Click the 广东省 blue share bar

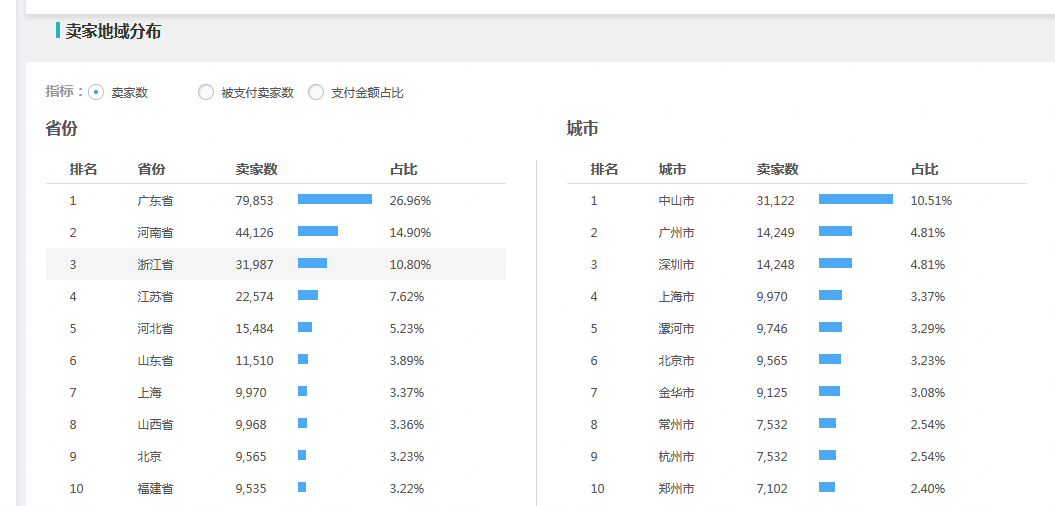pyautogui.click(x=335, y=199)
